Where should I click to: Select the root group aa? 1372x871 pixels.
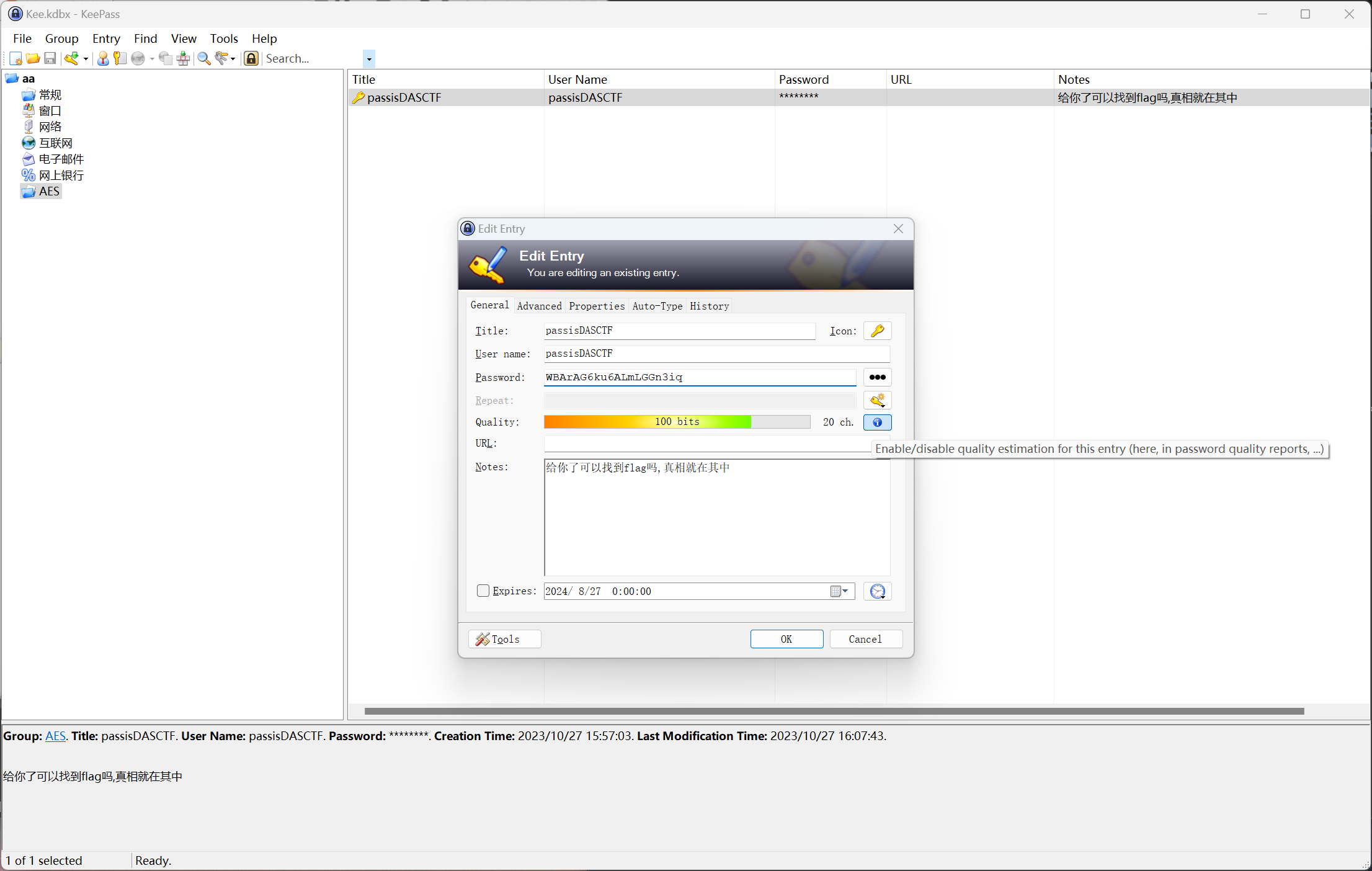click(x=29, y=79)
